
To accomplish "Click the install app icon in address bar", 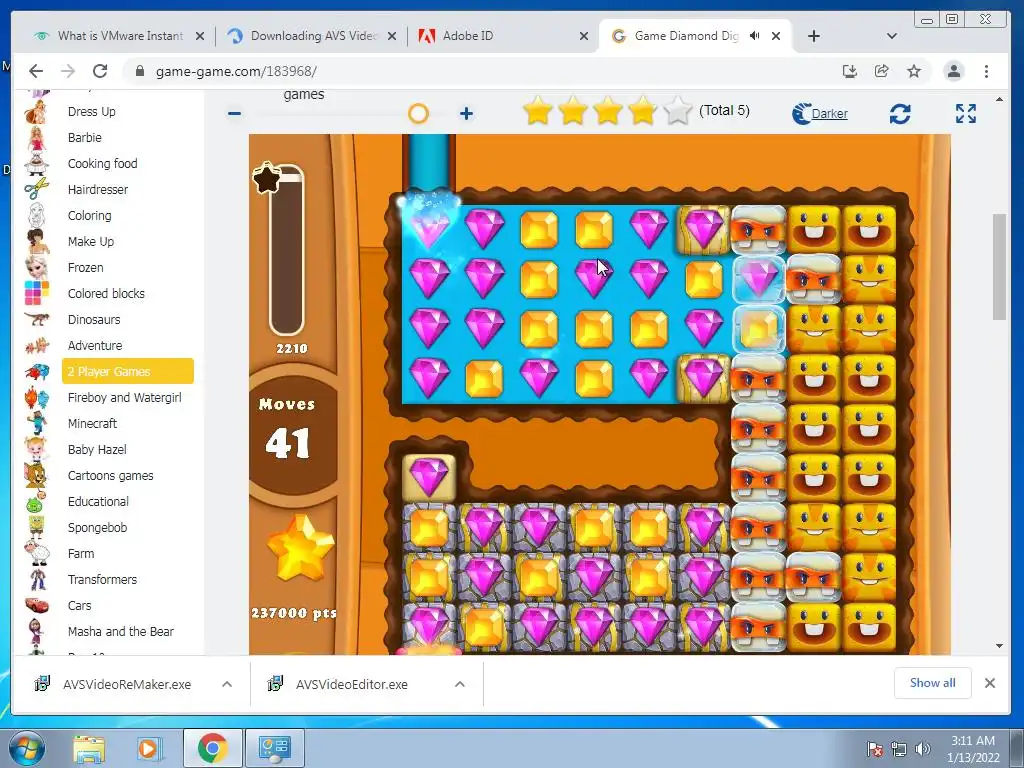I will (x=850, y=71).
